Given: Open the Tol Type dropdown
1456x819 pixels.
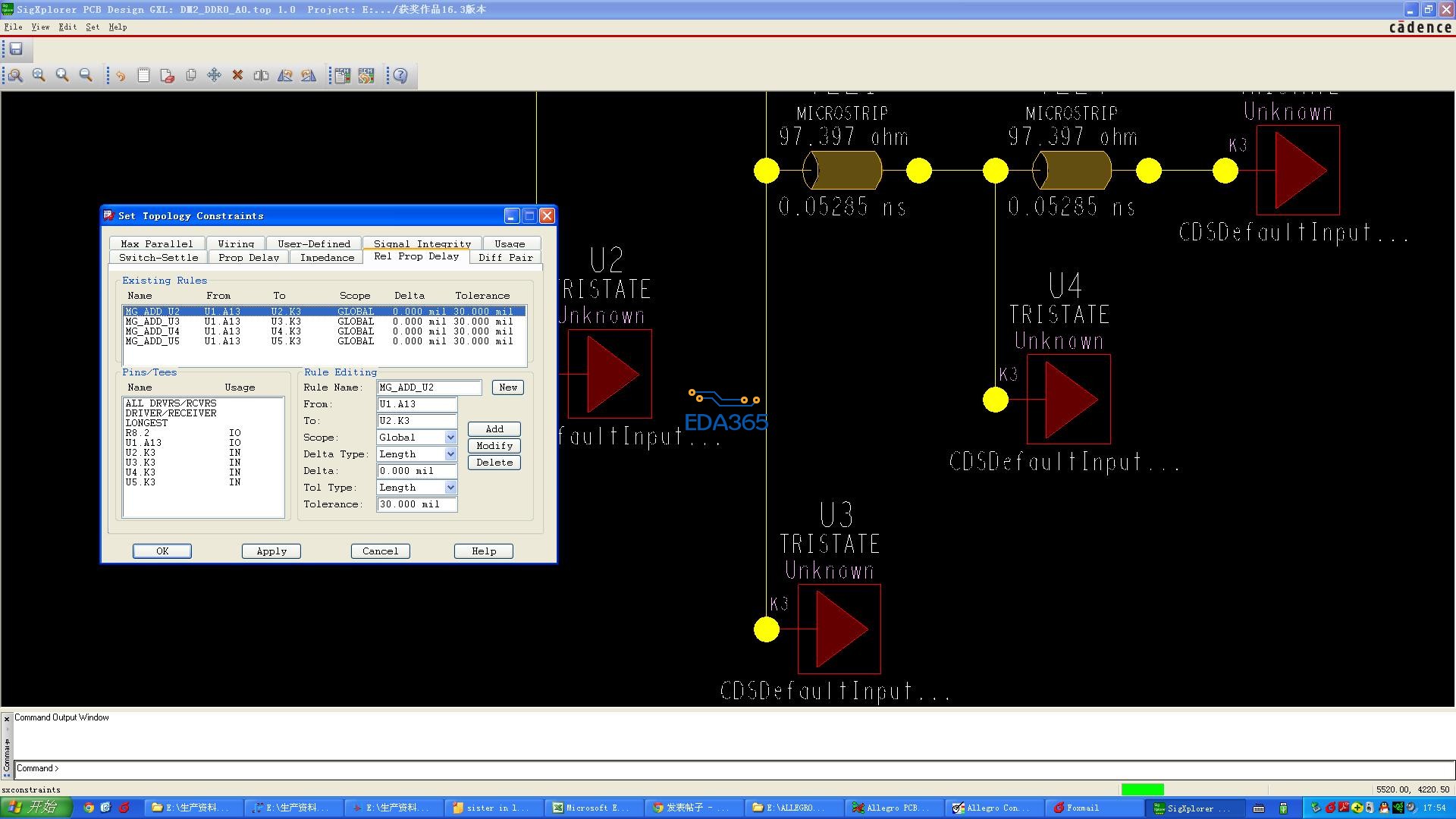Looking at the screenshot, I should click(x=450, y=488).
